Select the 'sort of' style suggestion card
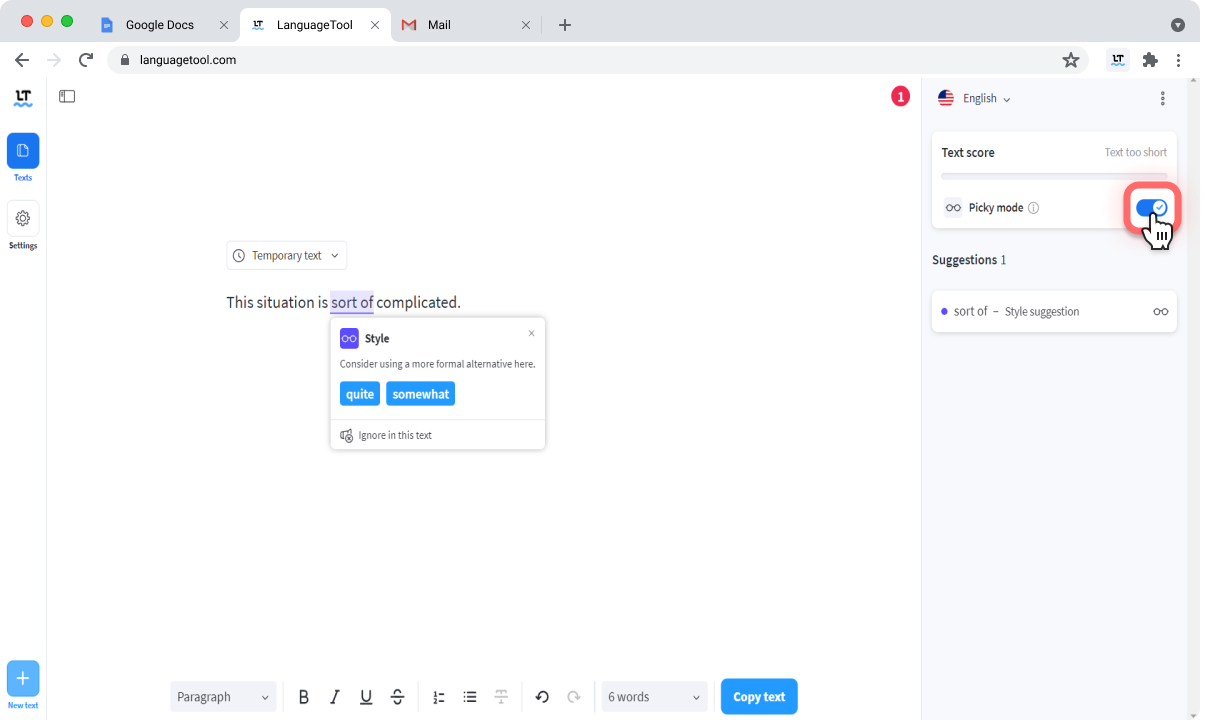The height and width of the screenshot is (720, 1206). (1054, 311)
